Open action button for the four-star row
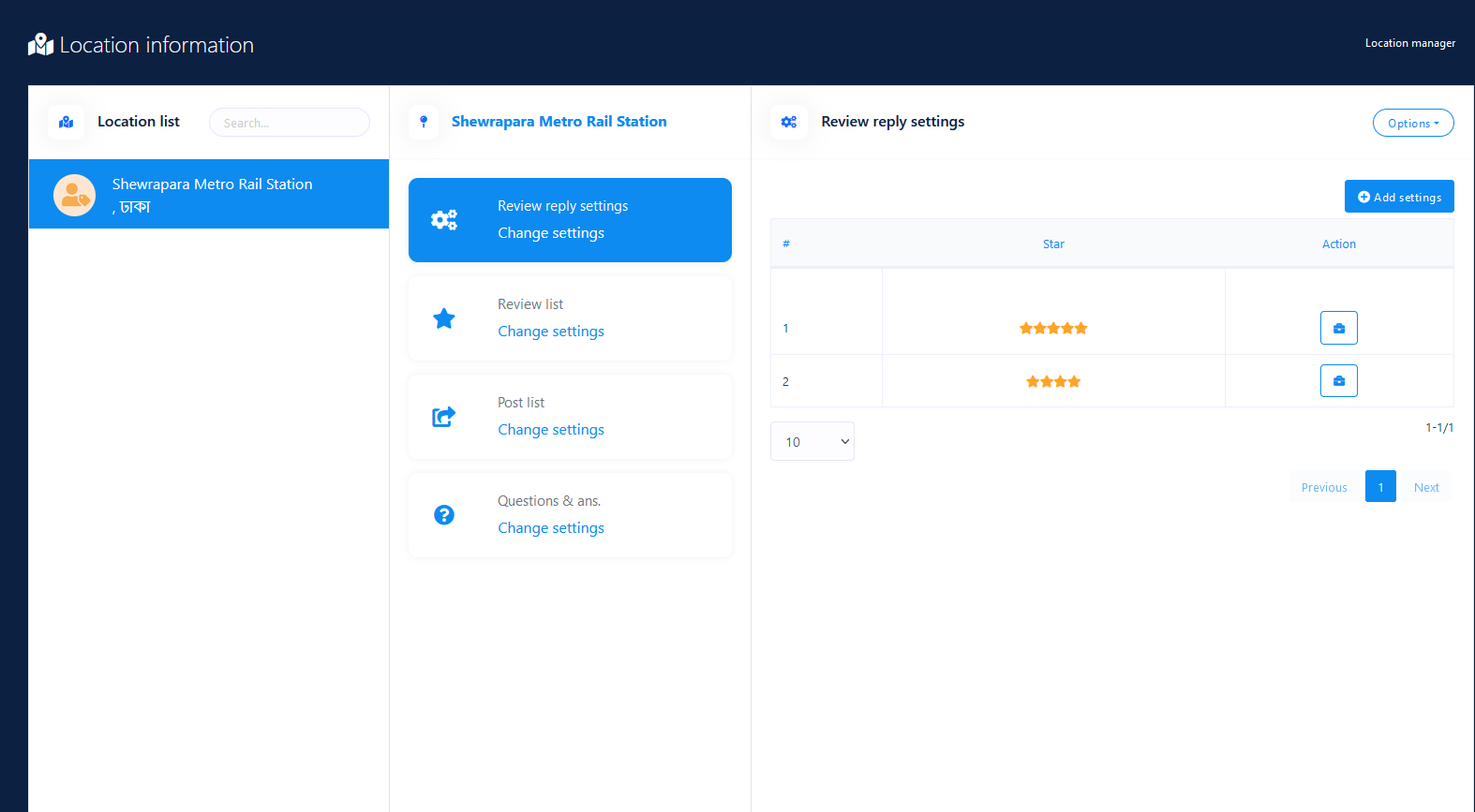Viewport: 1475px width, 812px height. [x=1338, y=381]
